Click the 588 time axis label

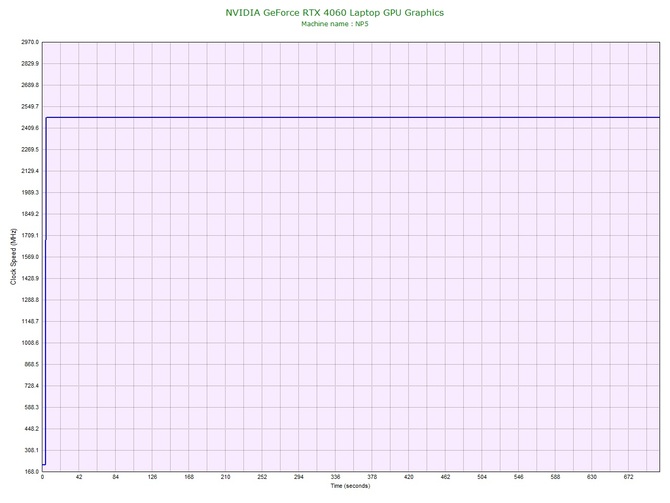pyautogui.click(x=555, y=477)
